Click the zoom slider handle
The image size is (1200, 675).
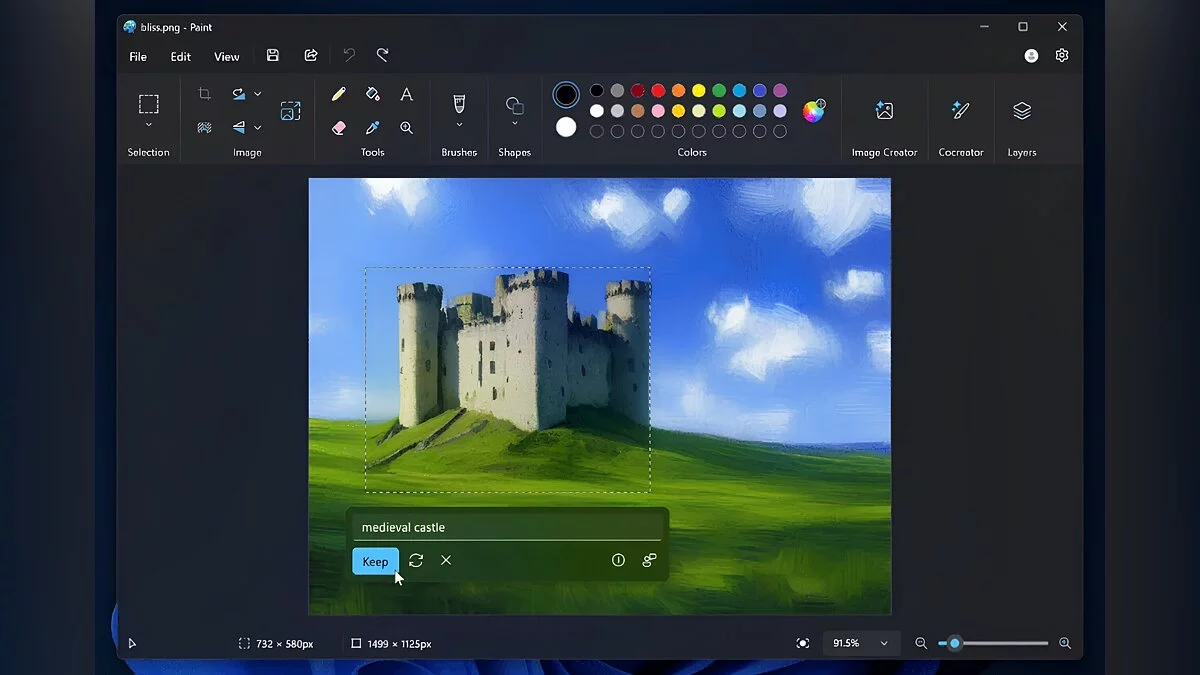click(954, 644)
